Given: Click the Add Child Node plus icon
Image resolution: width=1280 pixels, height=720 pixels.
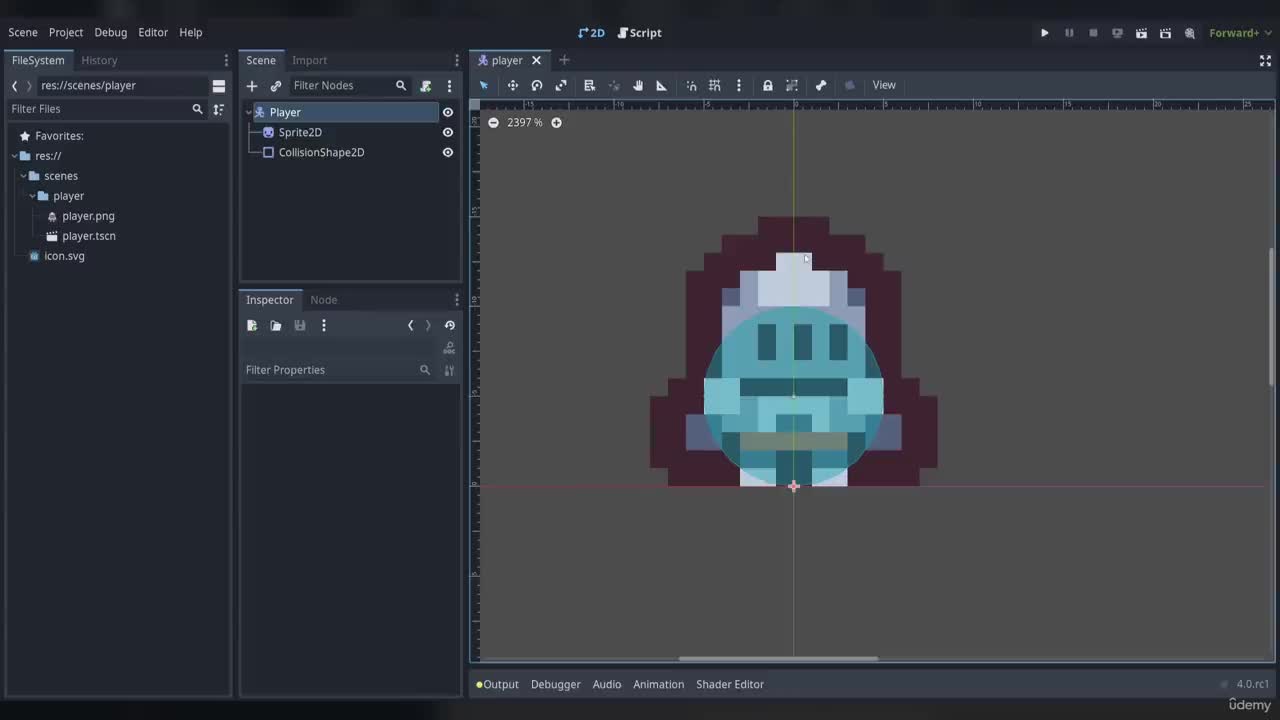Looking at the screenshot, I should click(252, 86).
